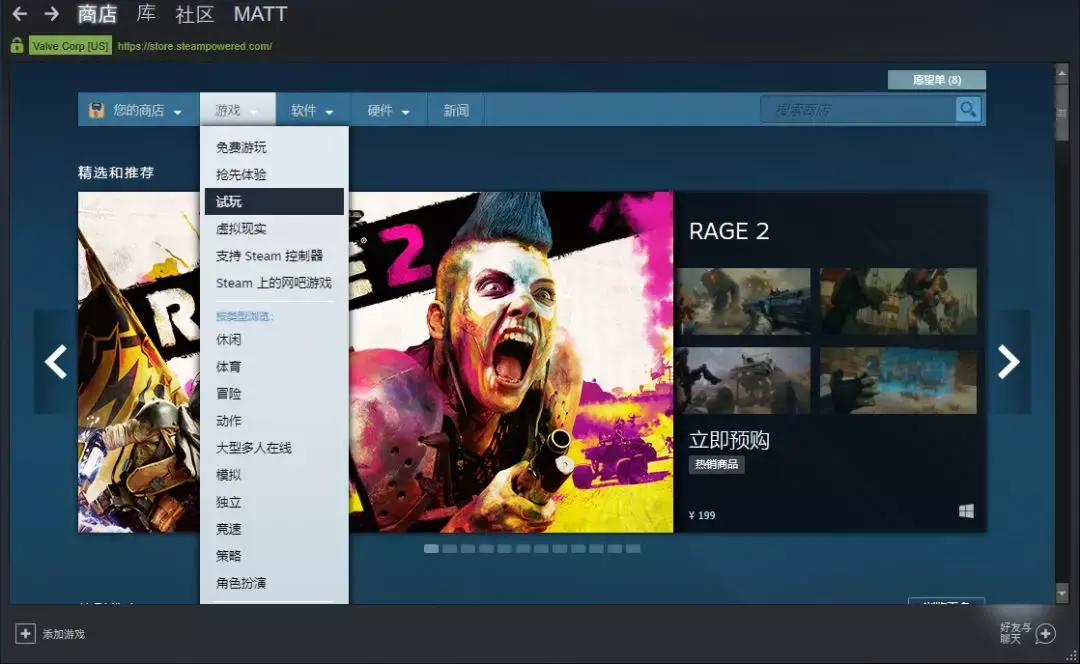The height and width of the screenshot is (664, 1080).
Task: Click the 立即预购 pre-purchase text
Action: point(729,440)
